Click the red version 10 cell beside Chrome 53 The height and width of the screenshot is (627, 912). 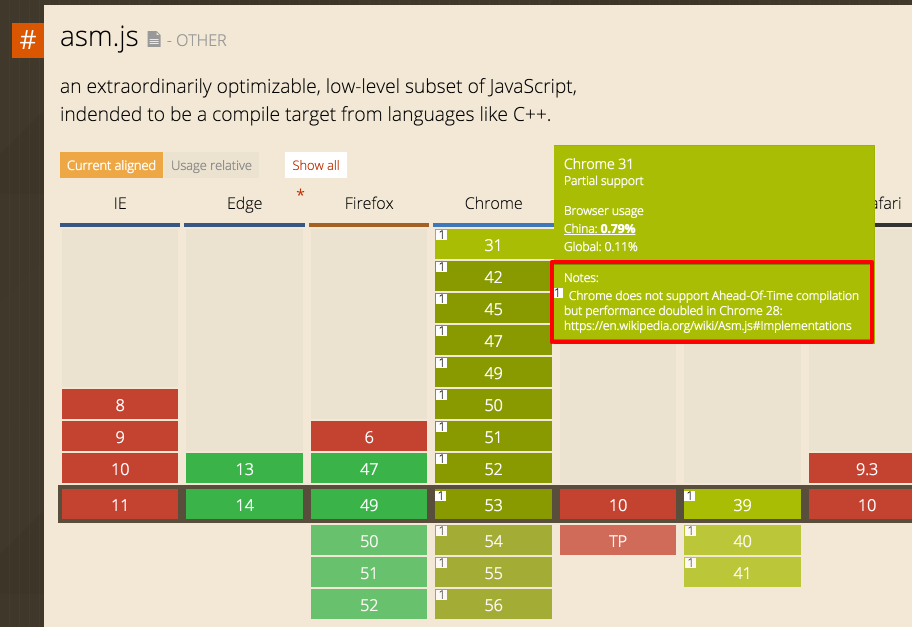(x=618, y=504)
